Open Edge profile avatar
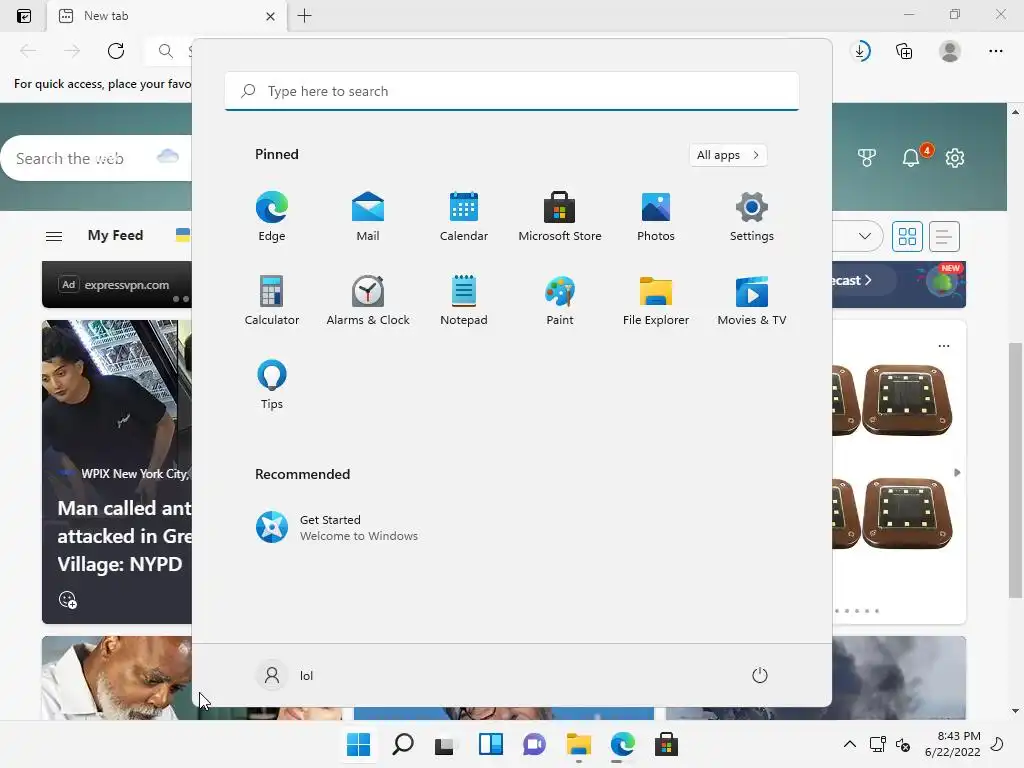Image resolution: width=1024 pixels, height=768 pixels. pos(950,51)
